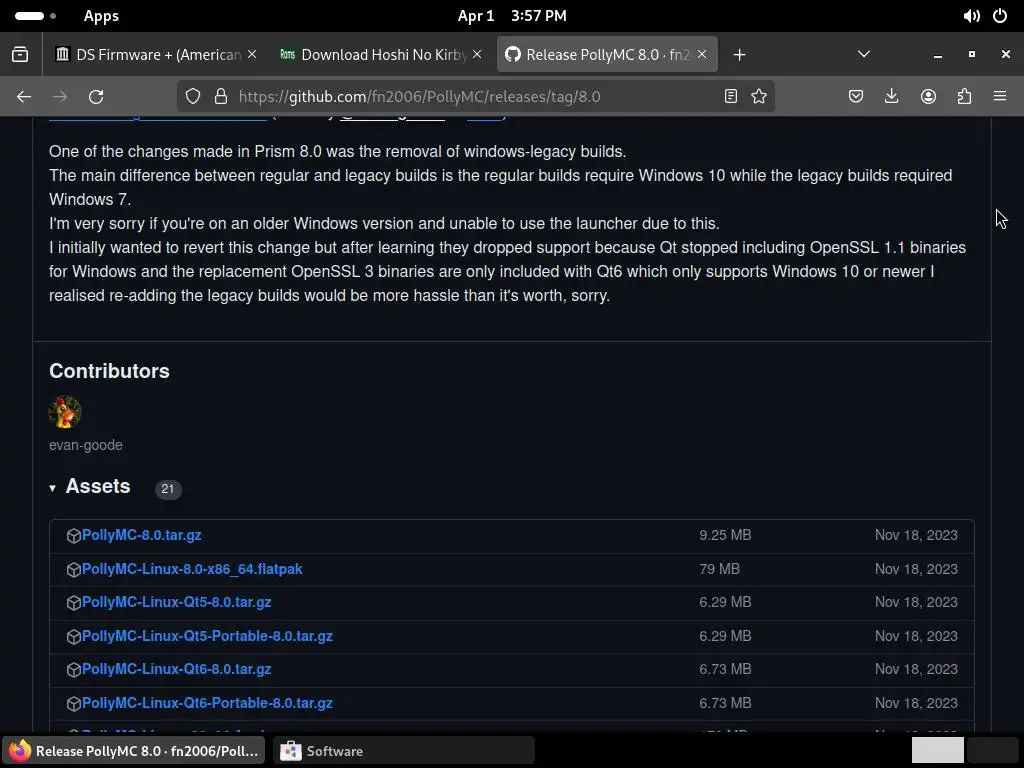The image size is (1024, 768).
Task: Click the evan-goode contributor name
Action: pyautogui.click(x=86, y=445)
